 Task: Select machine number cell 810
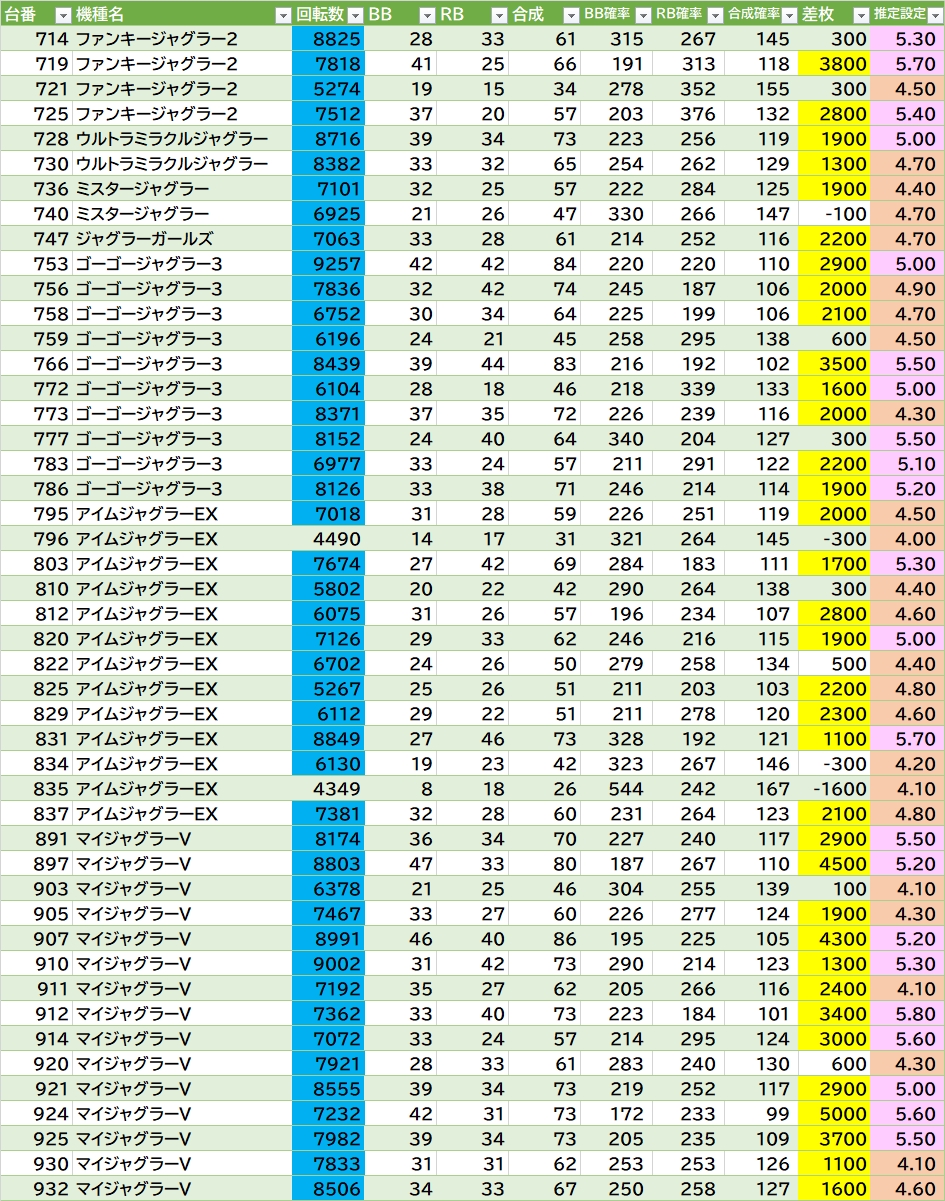pos(36,589)
